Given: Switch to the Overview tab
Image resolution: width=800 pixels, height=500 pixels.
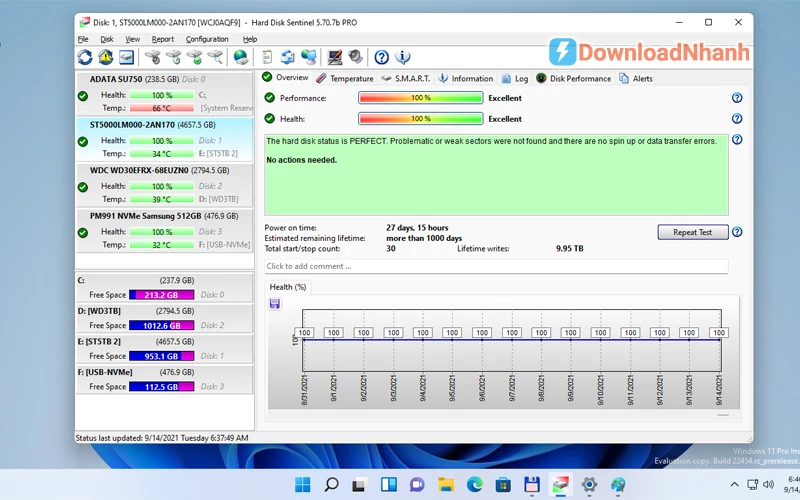Looking at the screenshot, I should pyautogui.click(x=285, y=78).
